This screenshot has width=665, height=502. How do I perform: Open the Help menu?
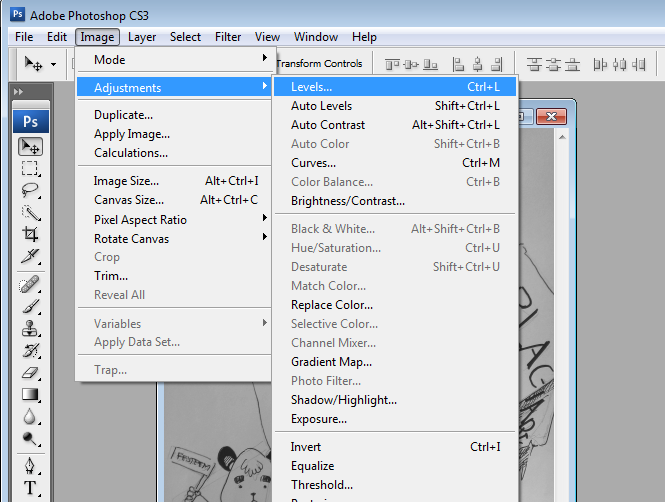[x=364, y=37]
